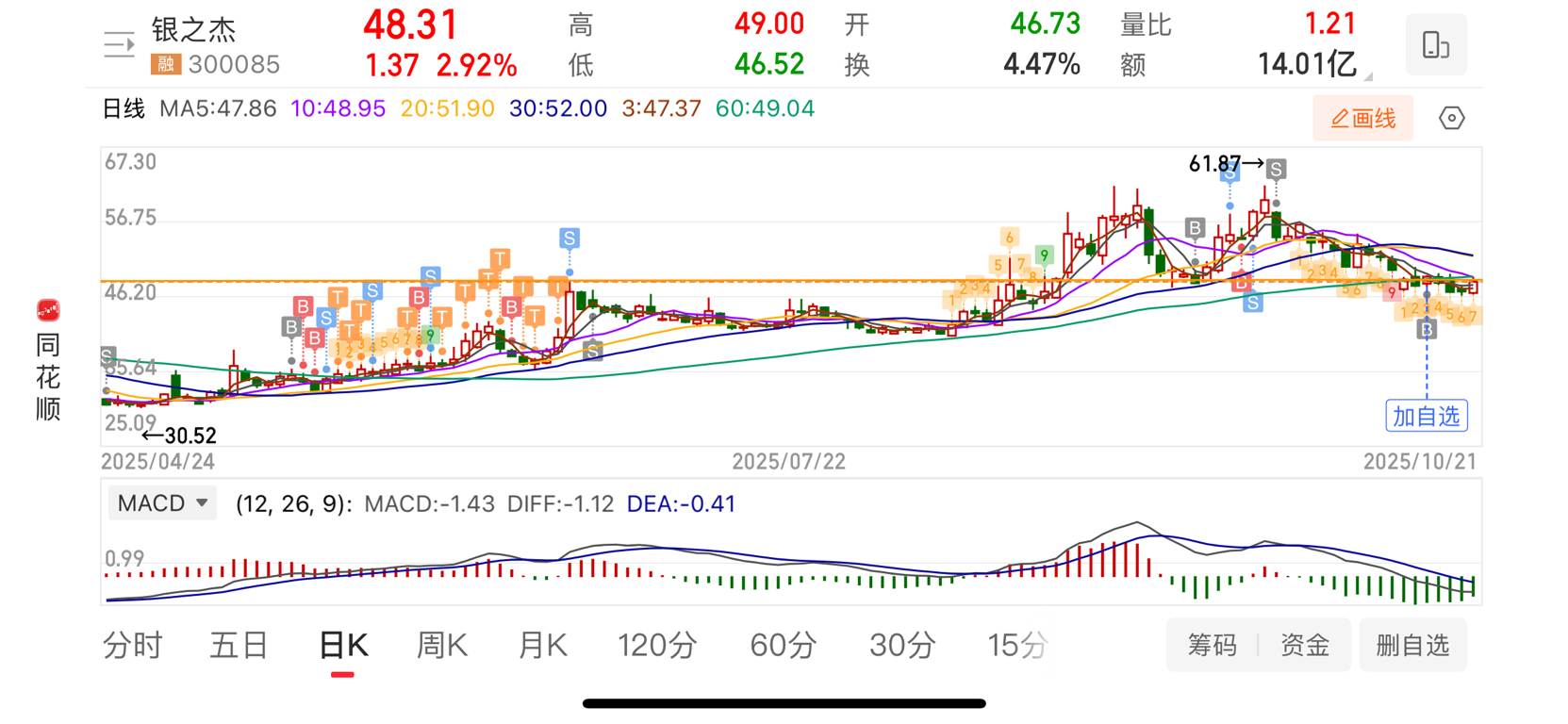Viewport: 1568px width, 724px height.
Task: Tap the rotate screen device icon
Action: click(x=1436, y=44)
